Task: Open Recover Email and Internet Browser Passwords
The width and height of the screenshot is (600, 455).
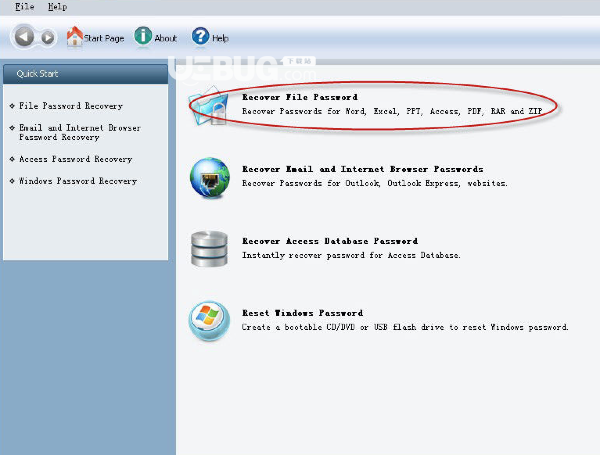Action: pos(363,169)
